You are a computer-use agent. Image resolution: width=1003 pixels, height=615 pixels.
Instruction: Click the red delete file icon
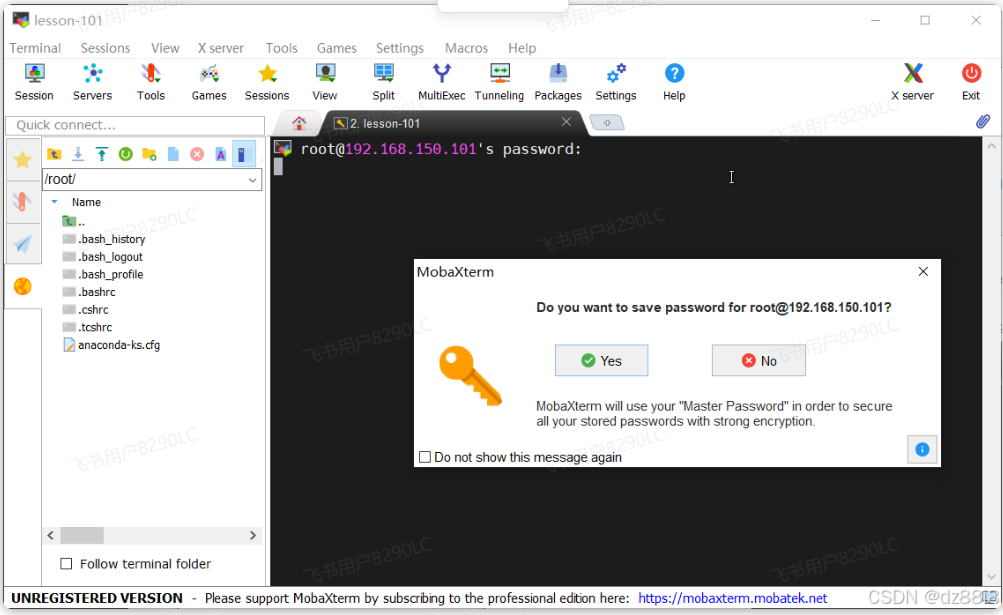point(197,154)
